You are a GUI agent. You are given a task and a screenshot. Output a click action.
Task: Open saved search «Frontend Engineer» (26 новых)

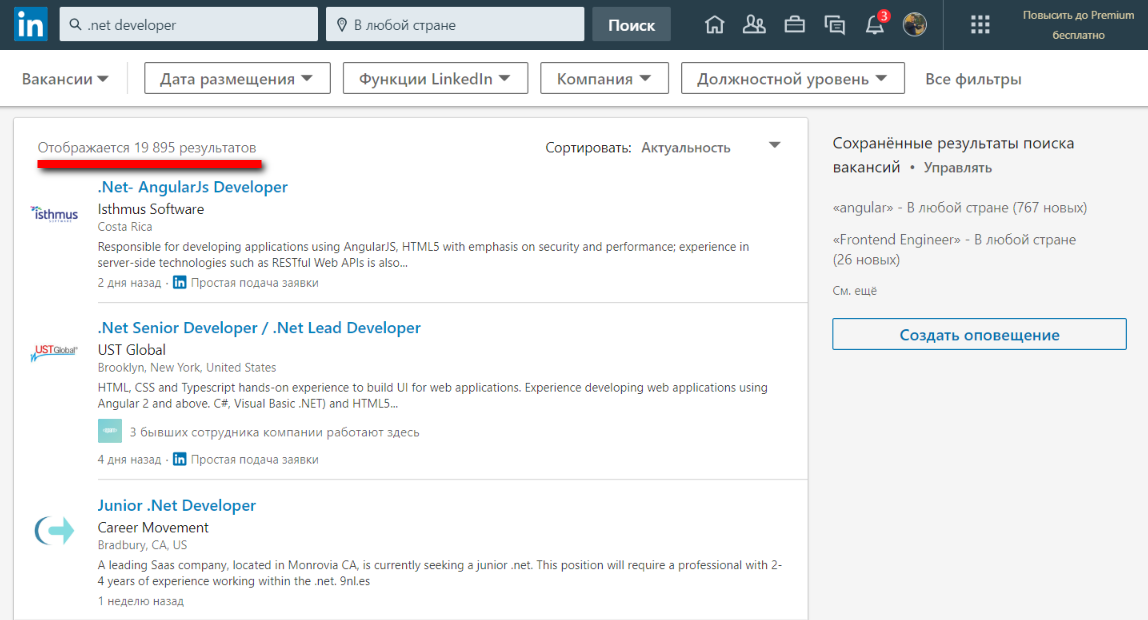tap(954, 250)
